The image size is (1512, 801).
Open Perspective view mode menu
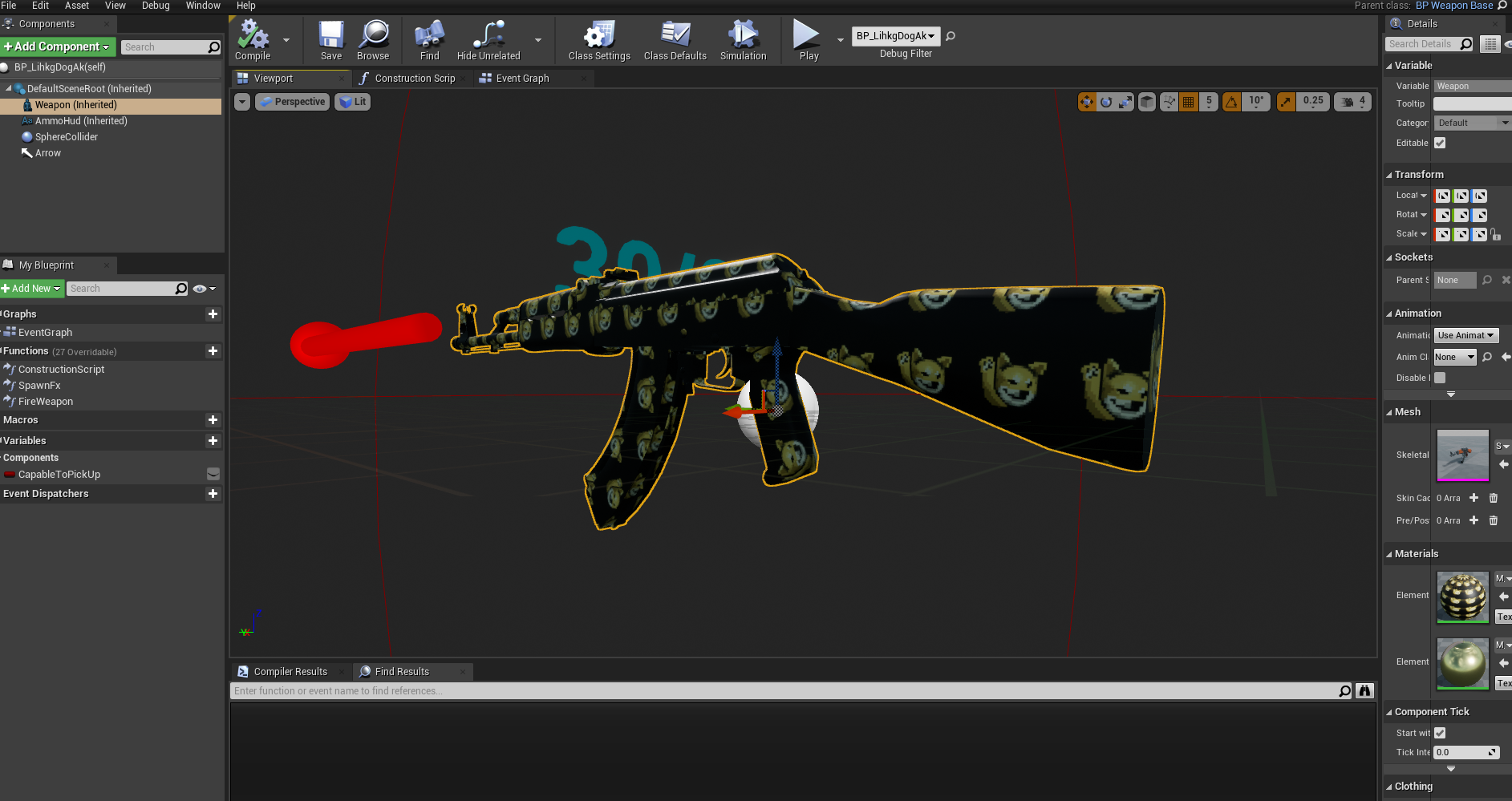pyautogui.click(x=293, y=102)
